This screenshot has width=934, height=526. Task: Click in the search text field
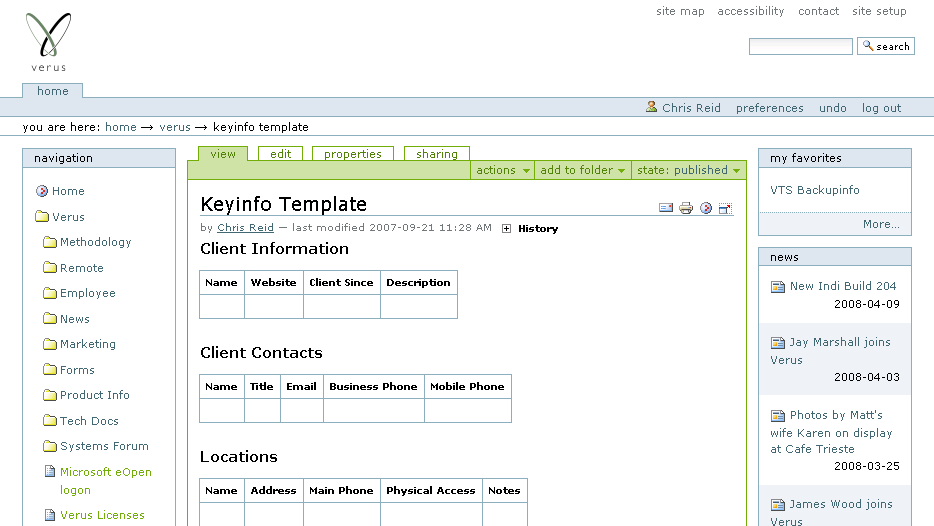click(800, 47)
